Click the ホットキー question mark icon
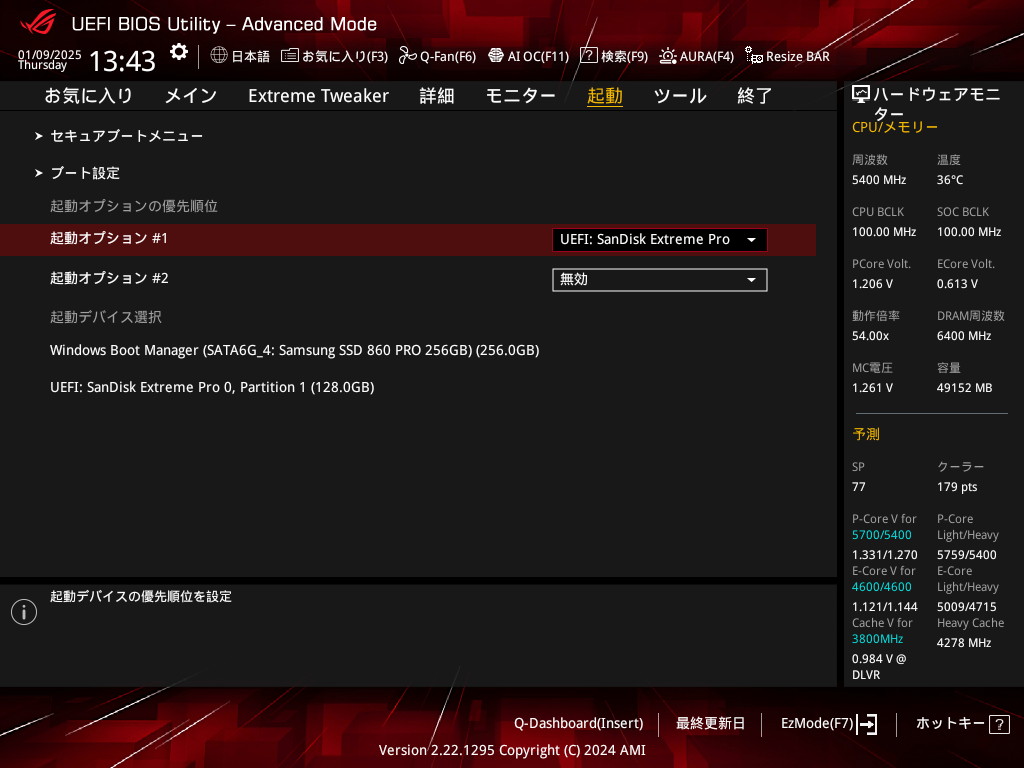This screenshot has height=768, width=1024. pyautogui.click(x=998, y=724)
